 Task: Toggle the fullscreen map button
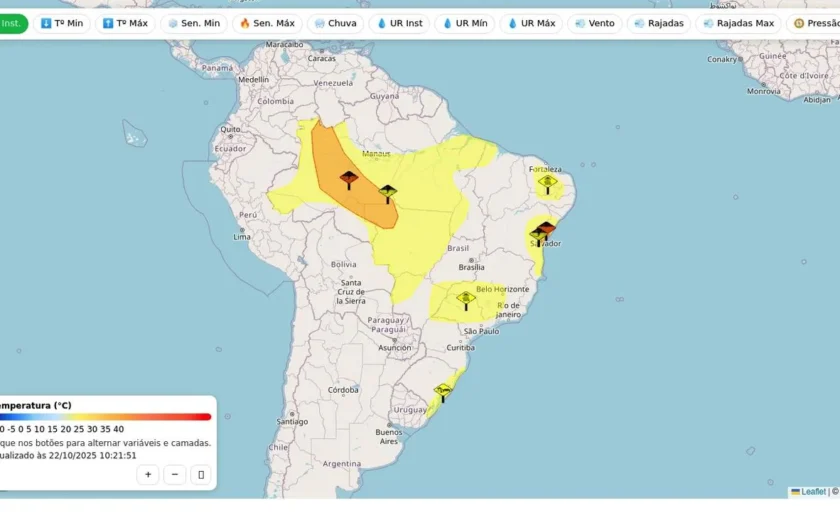(201, 475)
